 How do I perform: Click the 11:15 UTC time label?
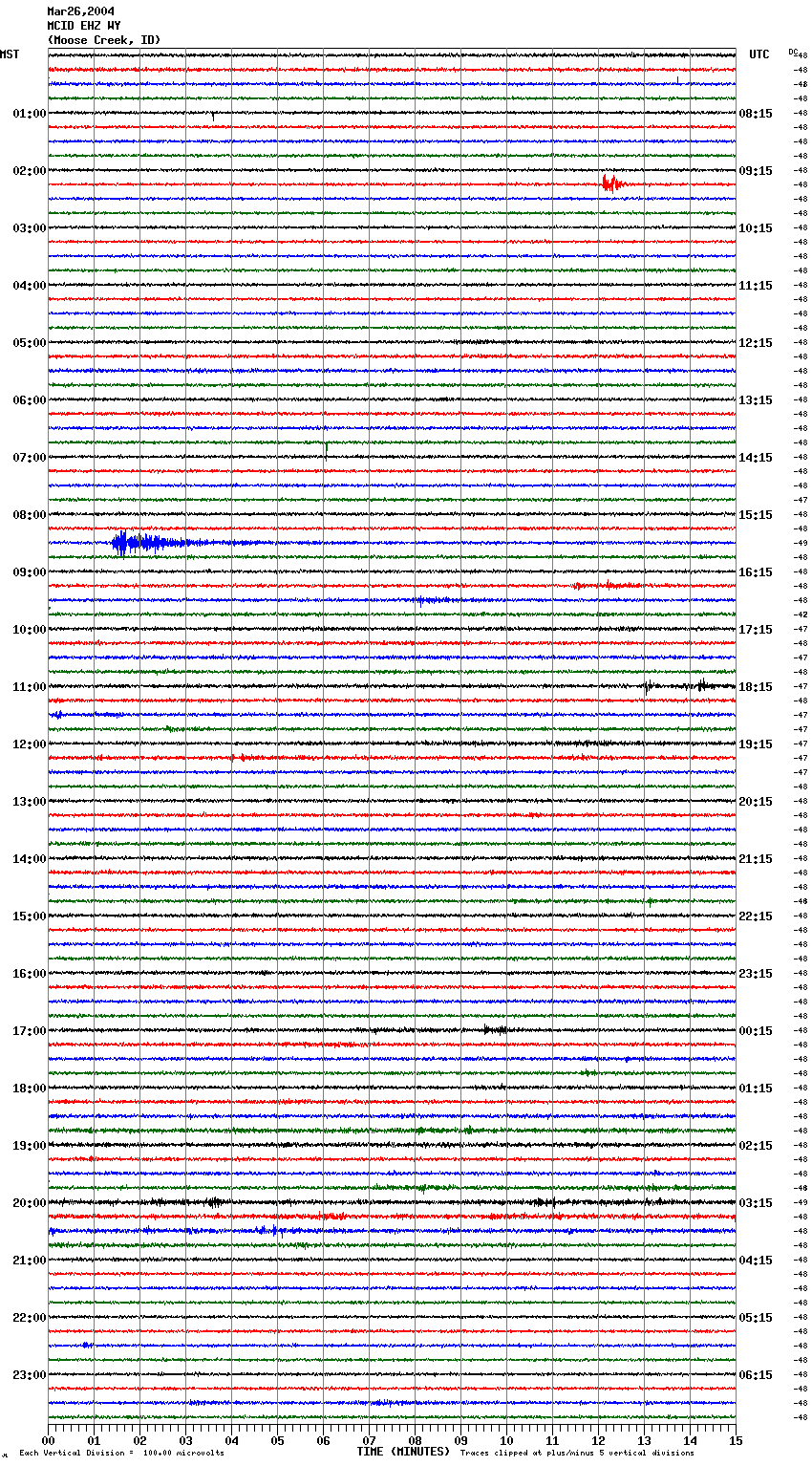point(756,286)
